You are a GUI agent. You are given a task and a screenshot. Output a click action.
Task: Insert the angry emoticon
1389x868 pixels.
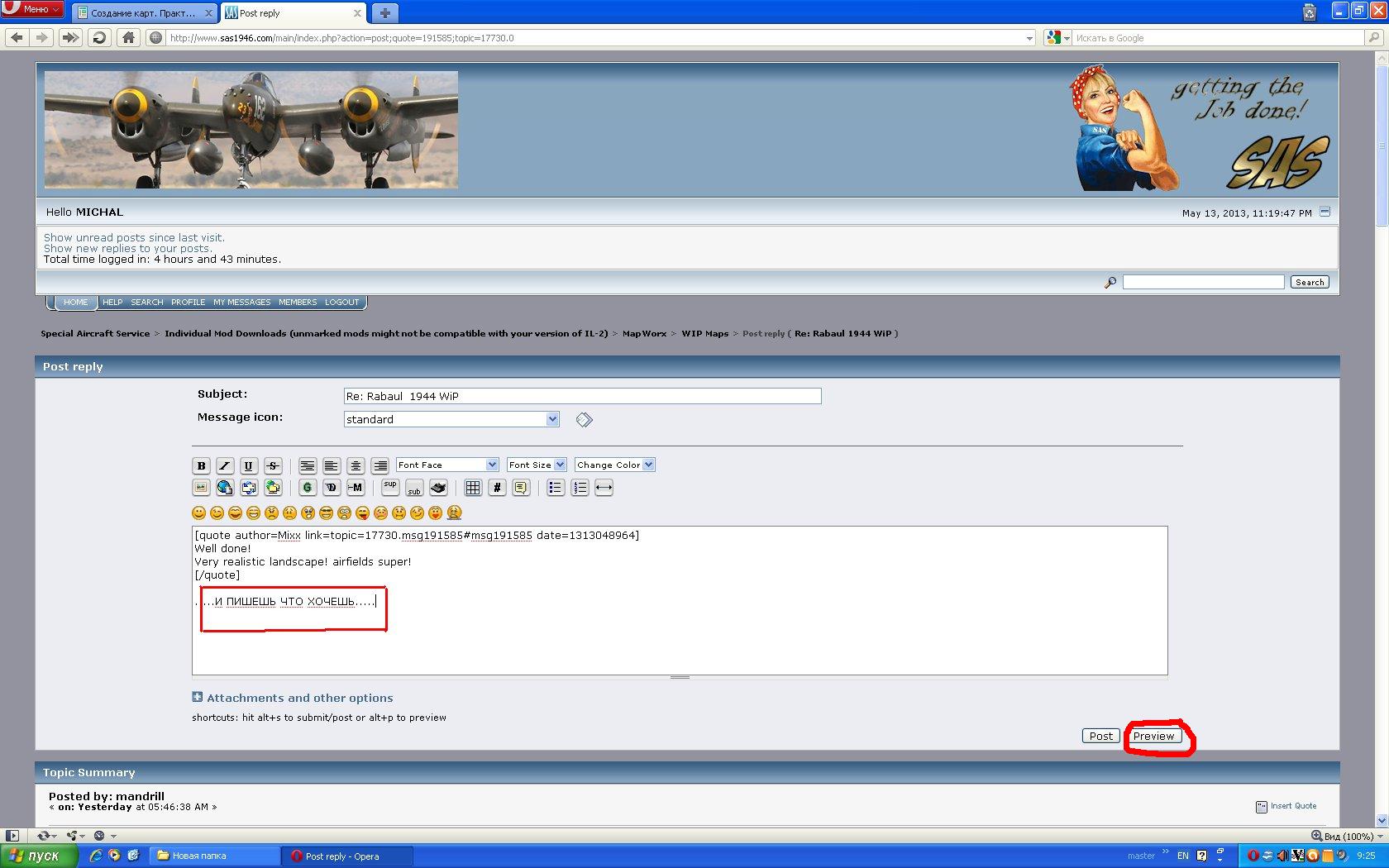tap(272, 513)
